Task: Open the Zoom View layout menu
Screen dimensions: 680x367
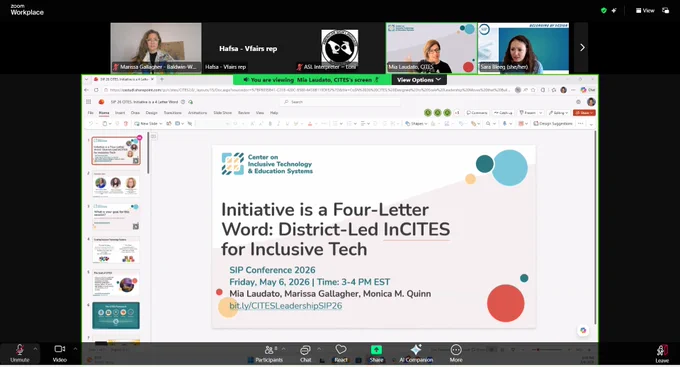Action: tap(645, 10)
